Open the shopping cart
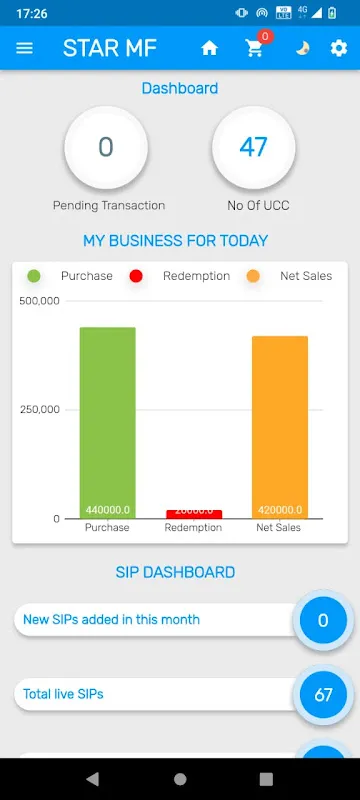This screenshot has width=360, height=800. pyautogui.click(x=254, y=48)
